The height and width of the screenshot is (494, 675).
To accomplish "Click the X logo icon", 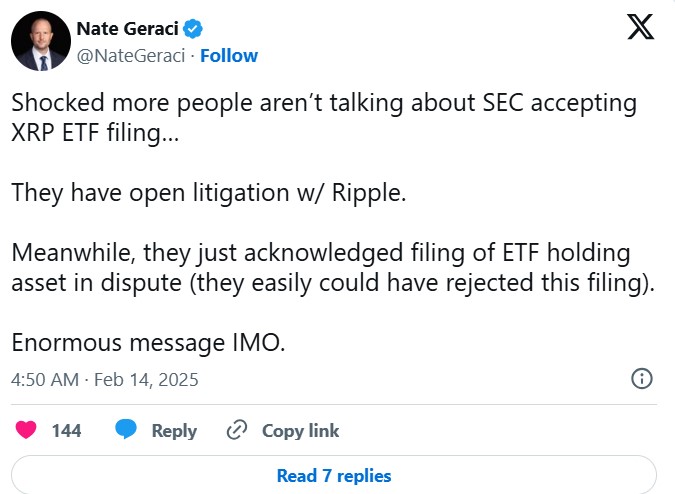I will [x=640, y=27].
